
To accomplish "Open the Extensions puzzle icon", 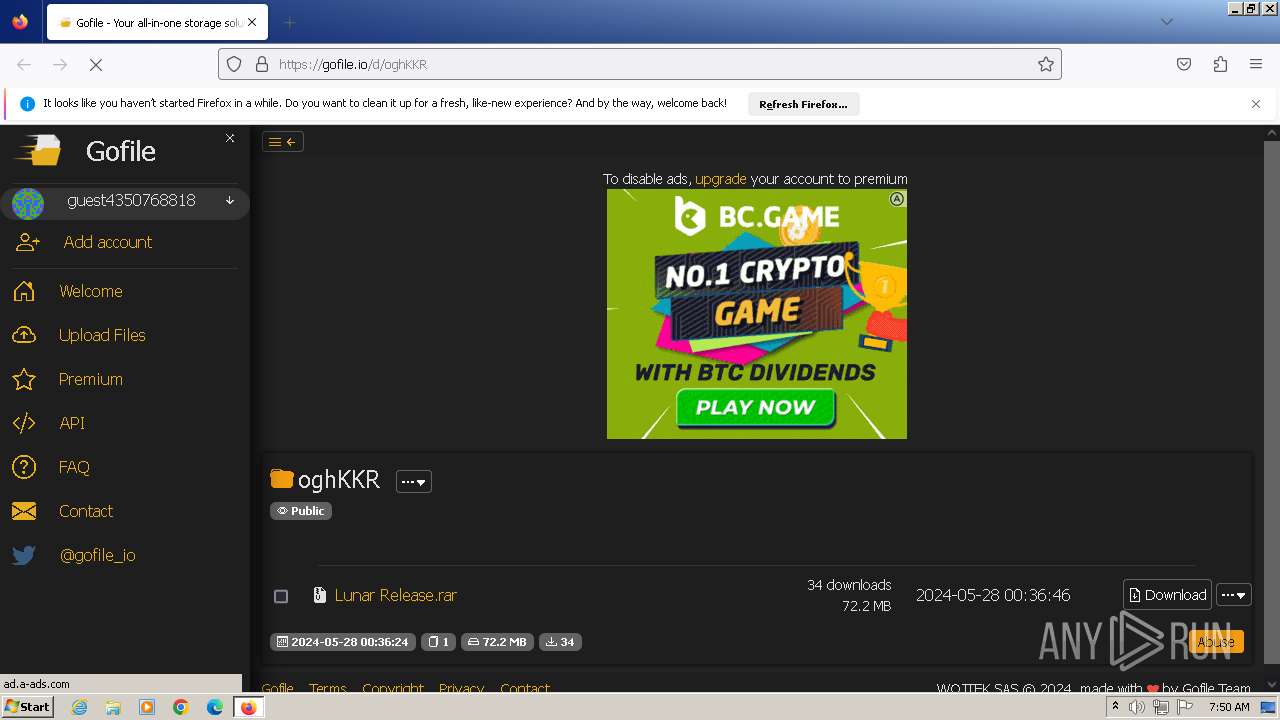I will click(1220, 64).
